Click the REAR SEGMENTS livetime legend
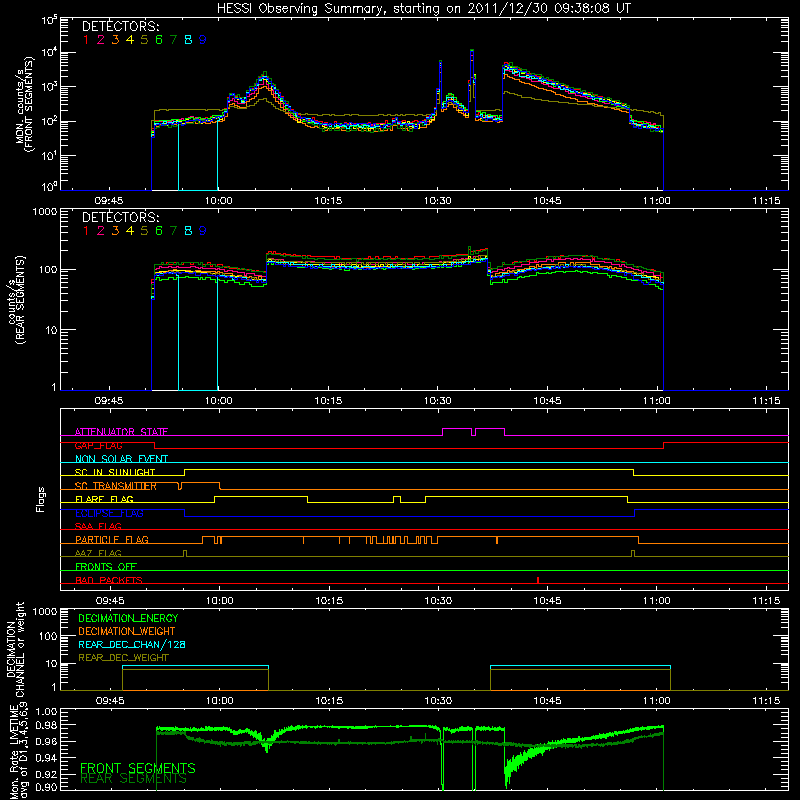The width and height of the screenshot is (800, 800). 134,779
